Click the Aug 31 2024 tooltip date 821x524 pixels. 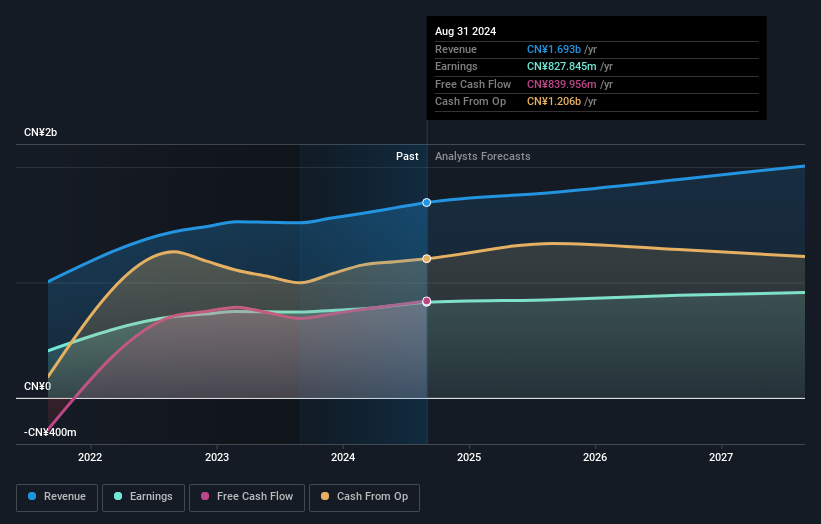tap(465, 31)
